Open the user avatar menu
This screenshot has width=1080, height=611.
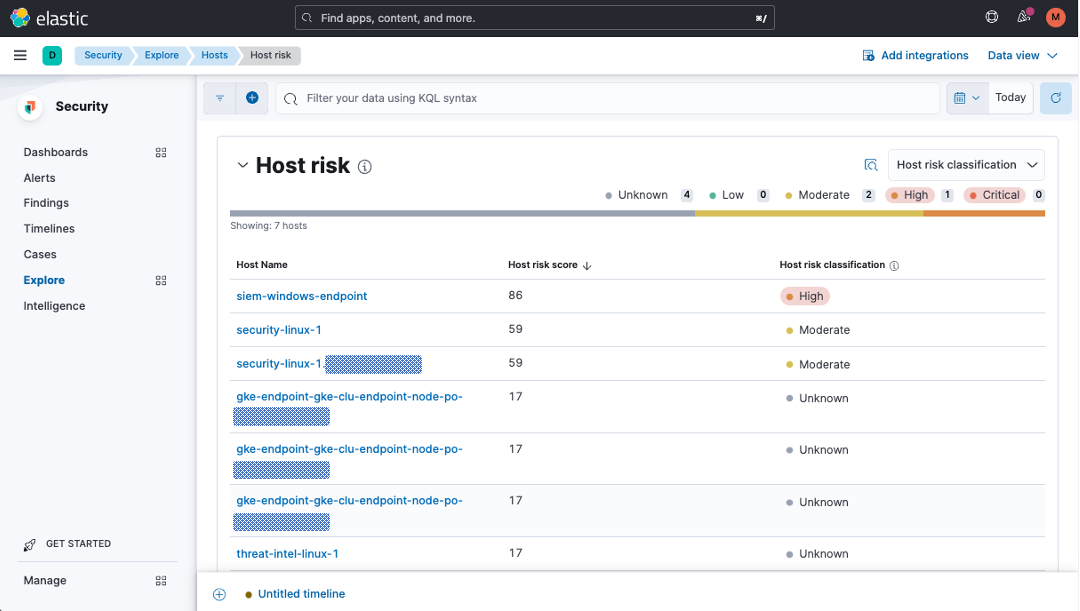(x=1055, y=18)
